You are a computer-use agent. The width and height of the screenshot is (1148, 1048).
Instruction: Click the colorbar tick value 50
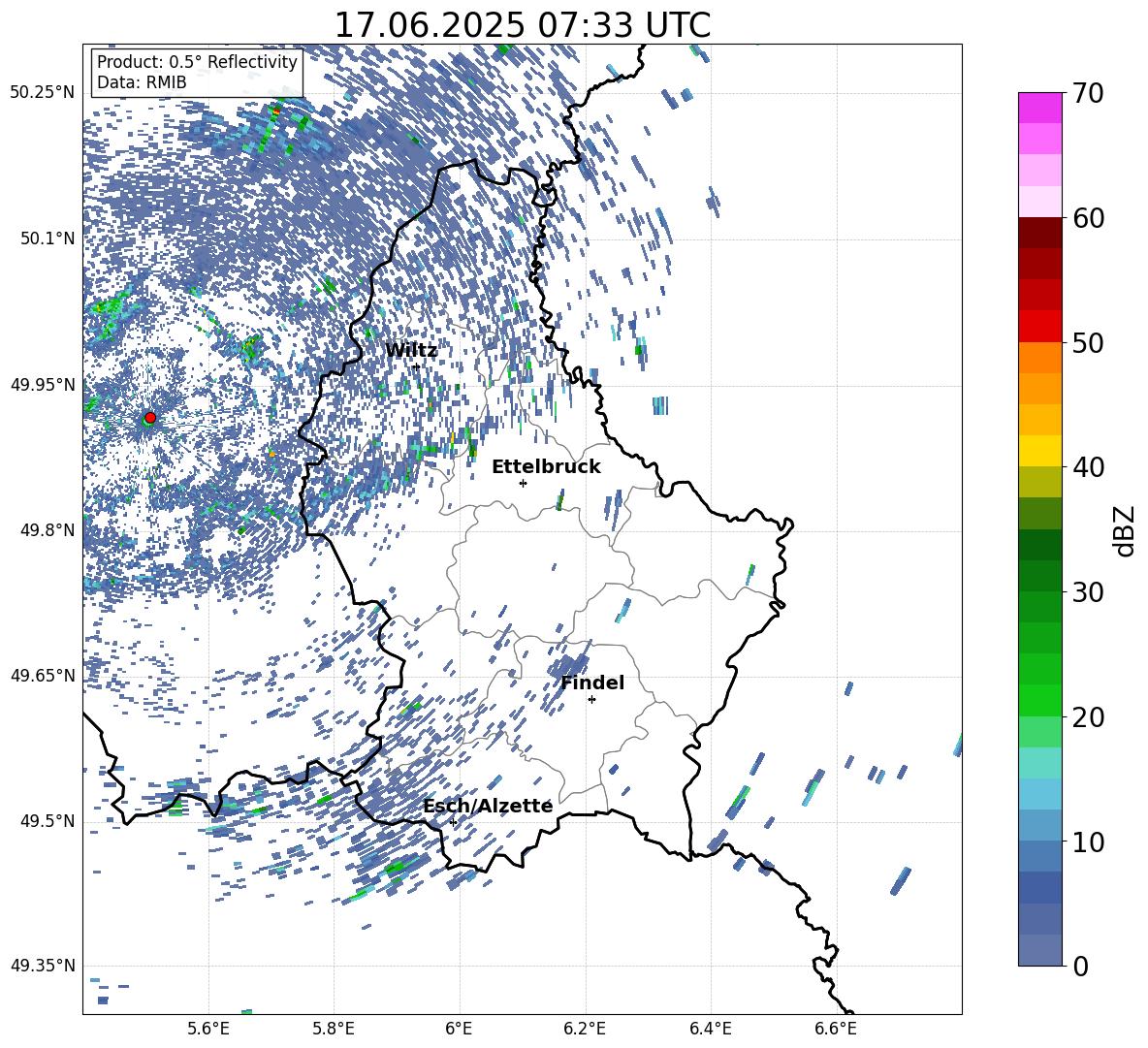pos(1088,343)
